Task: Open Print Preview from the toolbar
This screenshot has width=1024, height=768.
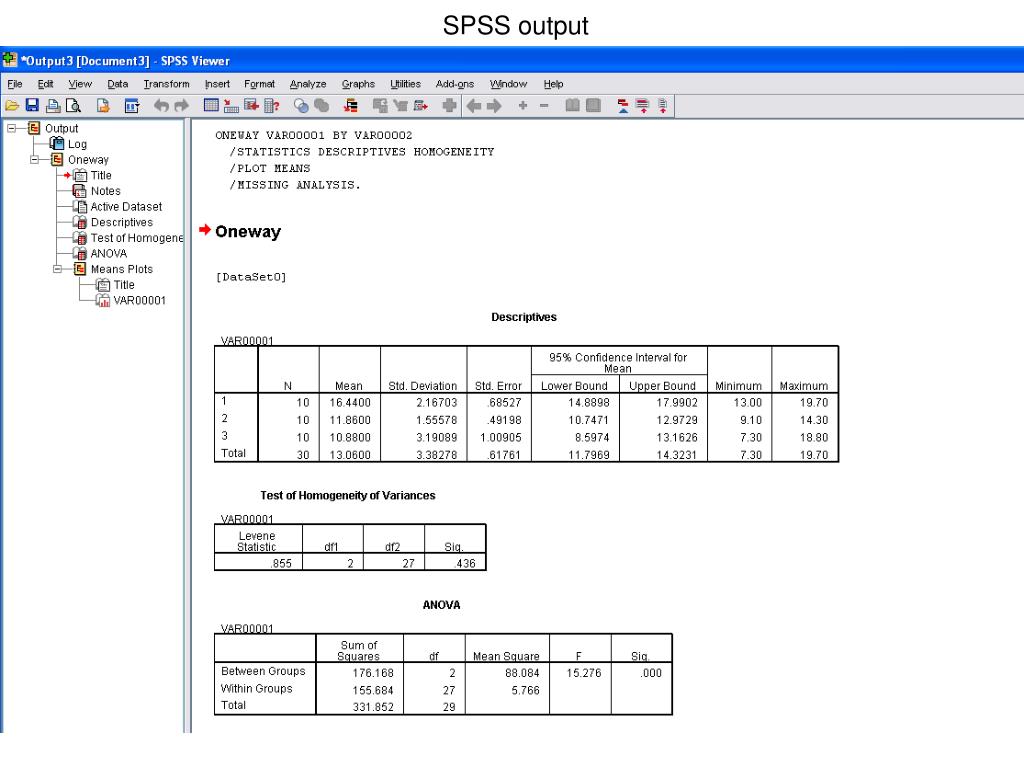Action: click(73, 105)
